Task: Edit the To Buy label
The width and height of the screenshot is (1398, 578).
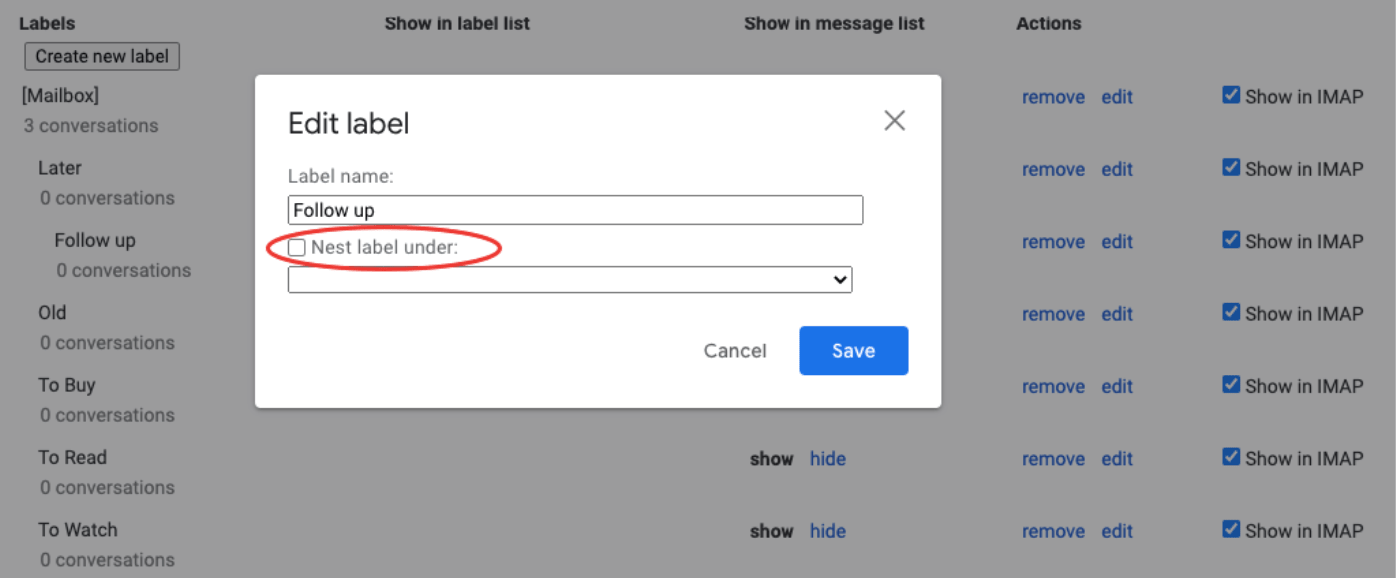Action: (1117, 386)
